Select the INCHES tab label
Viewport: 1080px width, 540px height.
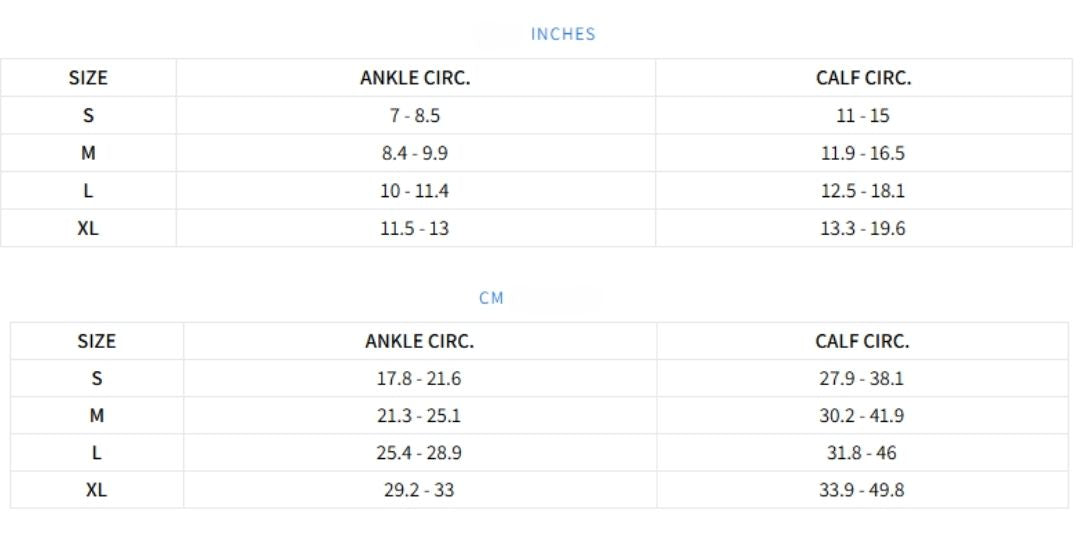tap(563, 34)
